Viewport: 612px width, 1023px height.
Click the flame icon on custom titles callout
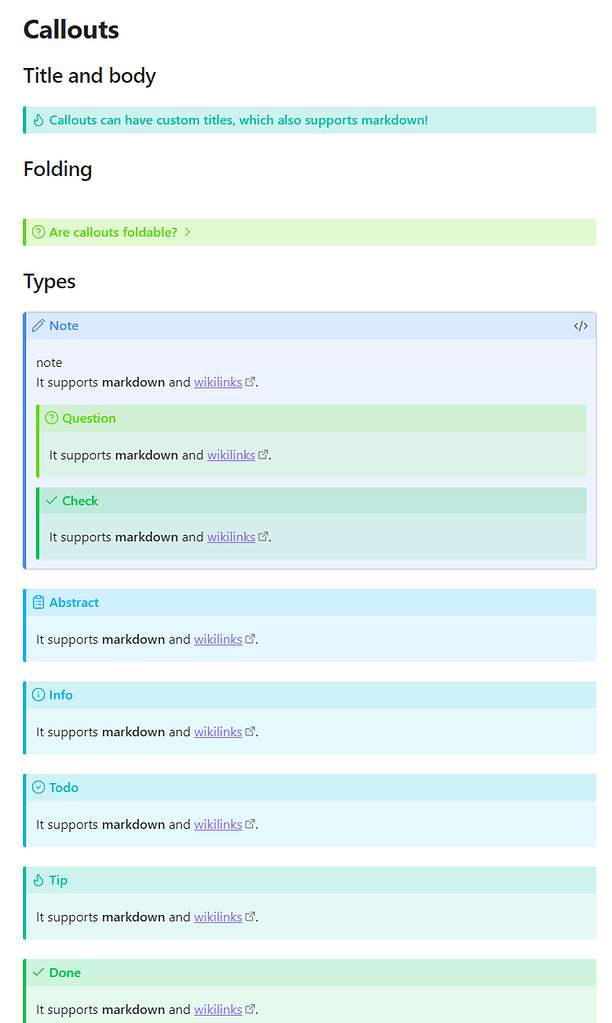pos(39,120)
